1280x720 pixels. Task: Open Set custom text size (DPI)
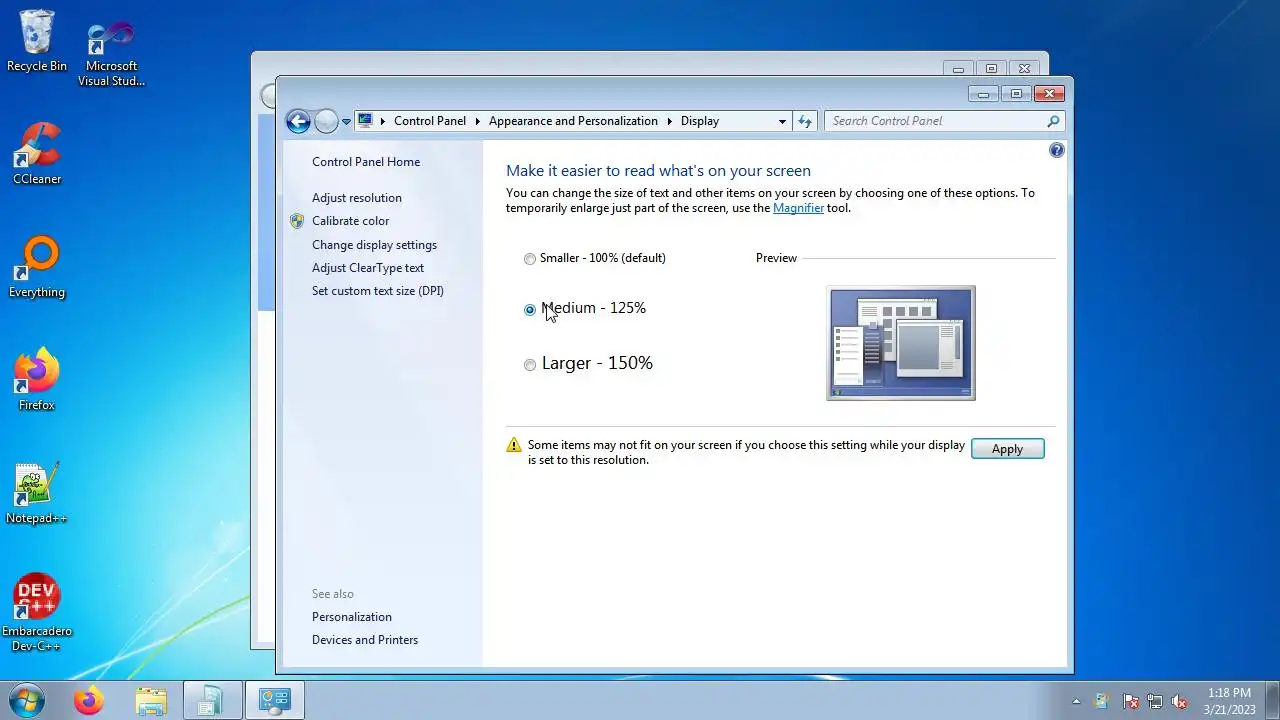pyautogui.click(x=378, y=291)
